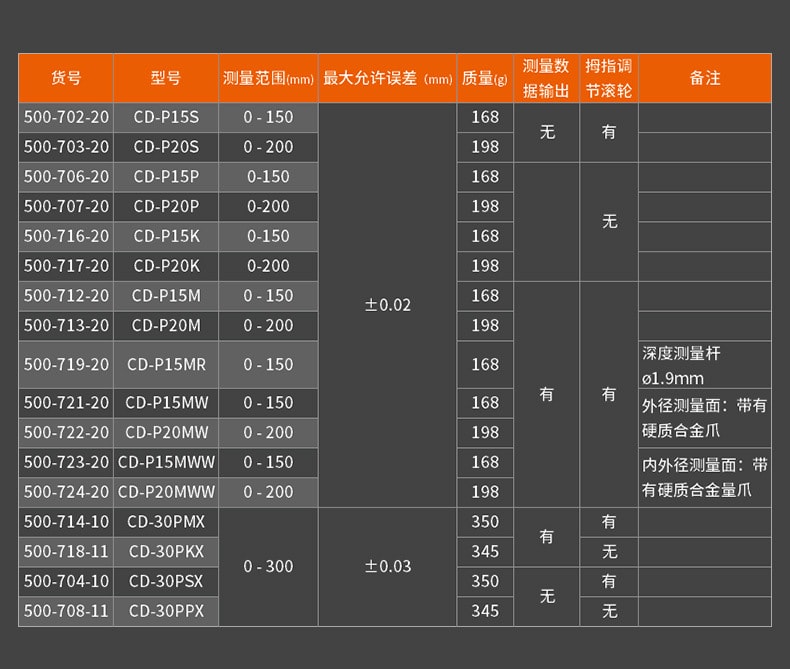Screen dimensions: 790x669
Task: Click item number 500-719-20
Action: point(66,365)
